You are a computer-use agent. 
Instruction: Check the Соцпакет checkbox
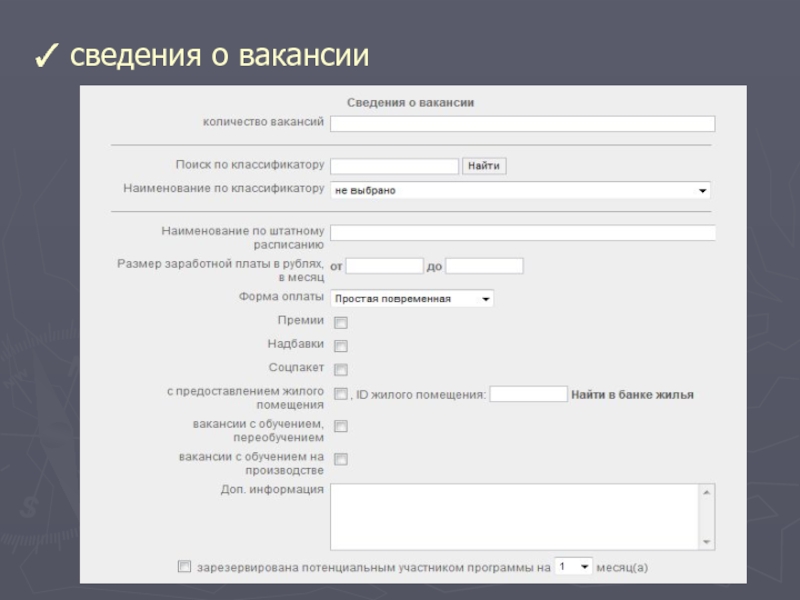(x=340, y=369)
